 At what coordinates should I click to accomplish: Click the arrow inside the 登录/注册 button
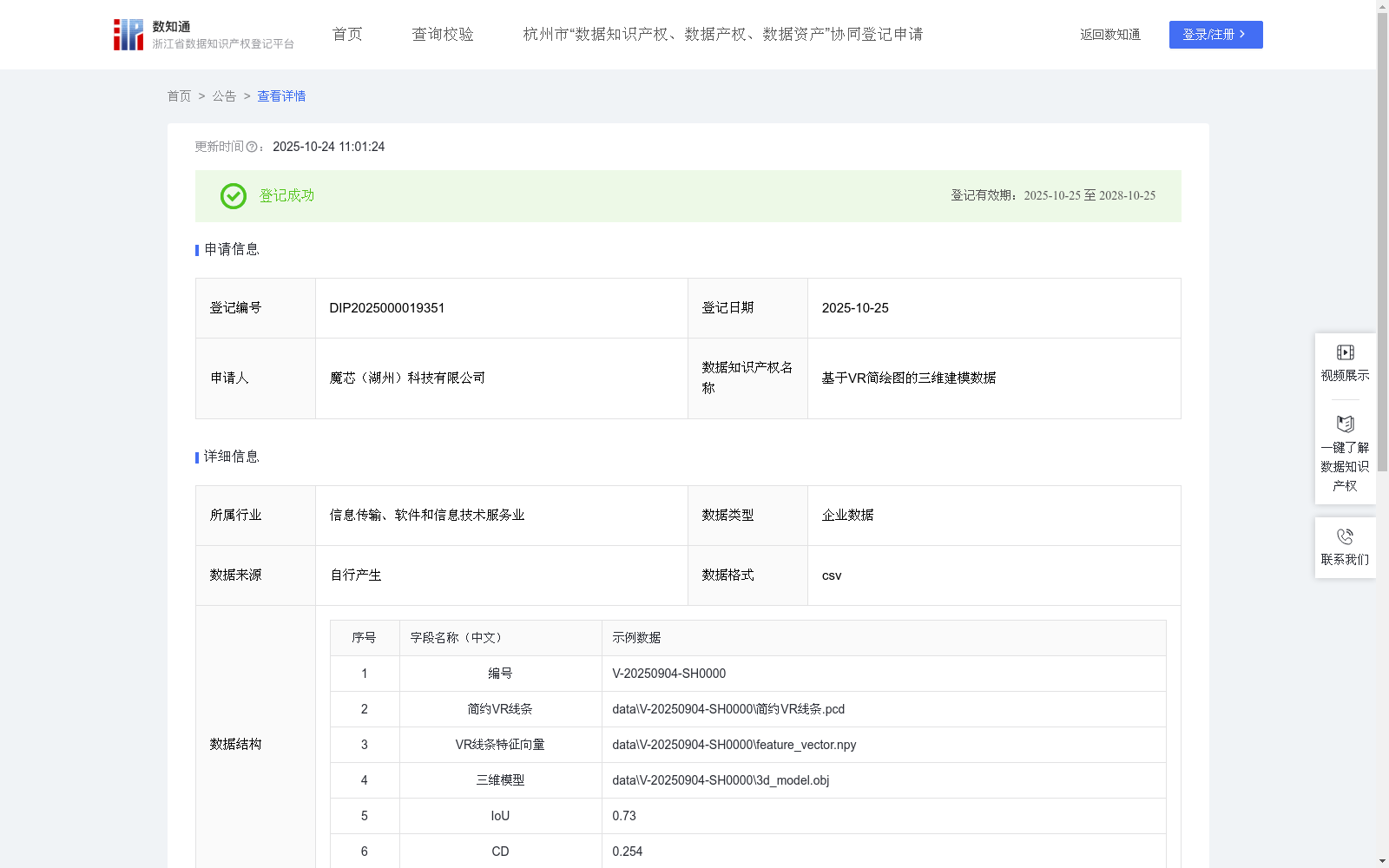1243,35
